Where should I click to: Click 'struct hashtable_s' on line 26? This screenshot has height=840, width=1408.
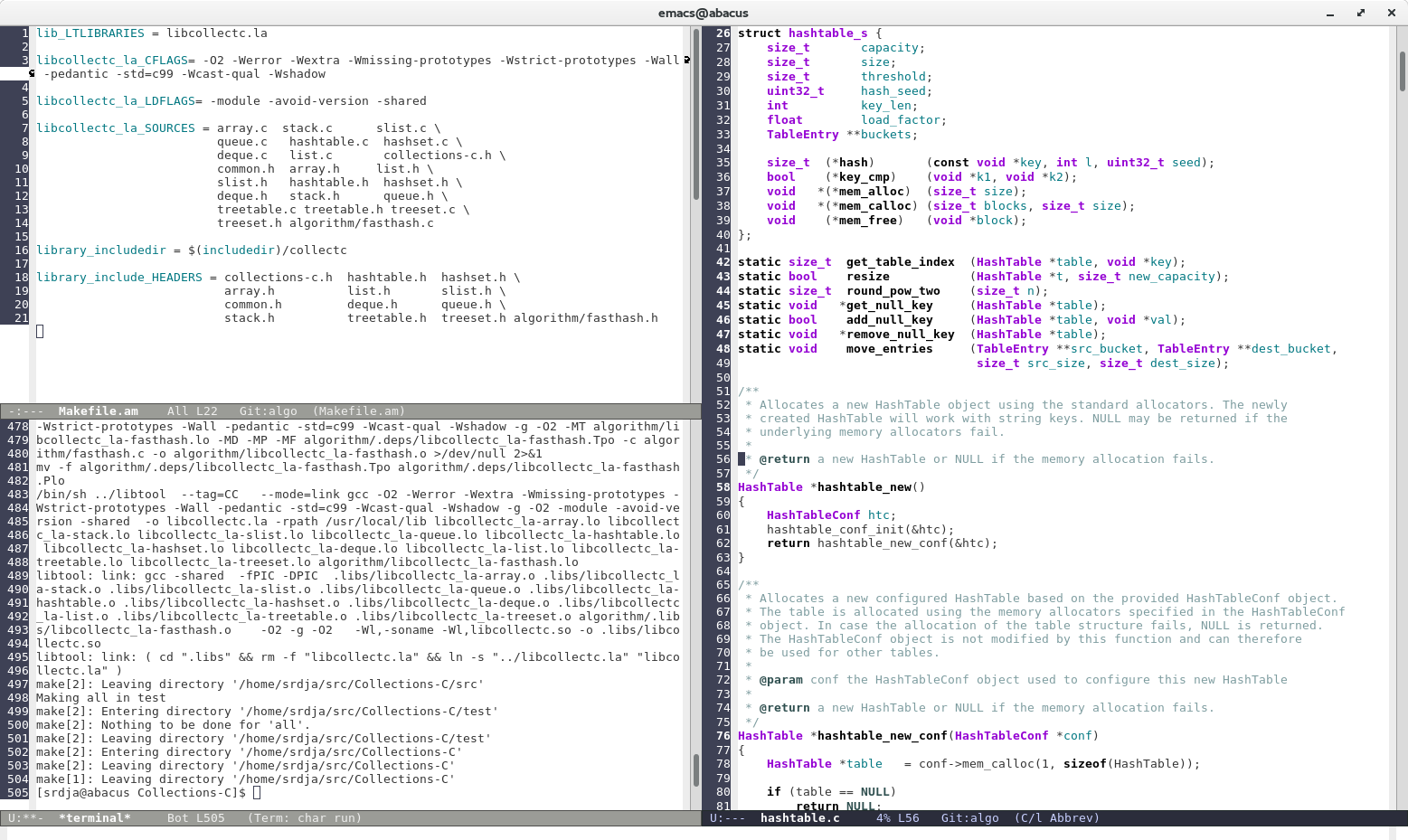[803, 33]
